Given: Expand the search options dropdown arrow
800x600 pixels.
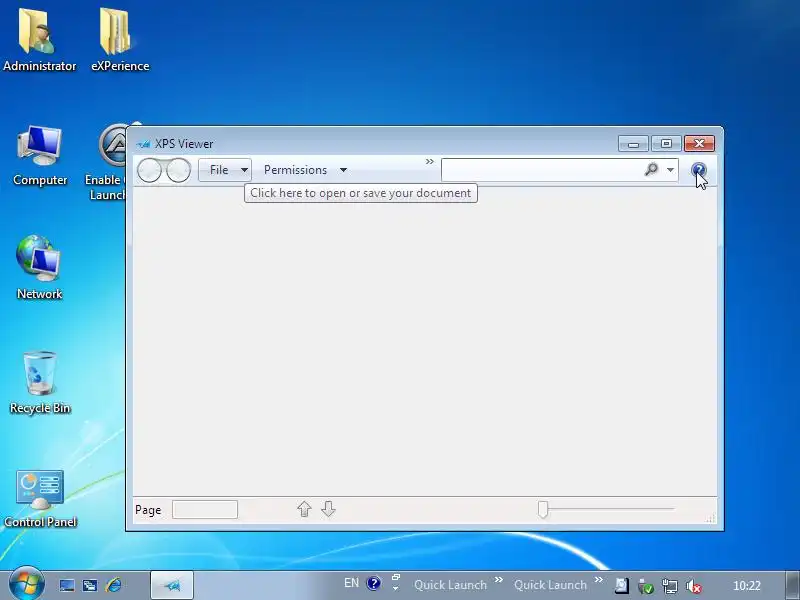Looking at the screenshot, I should point(670,170).
